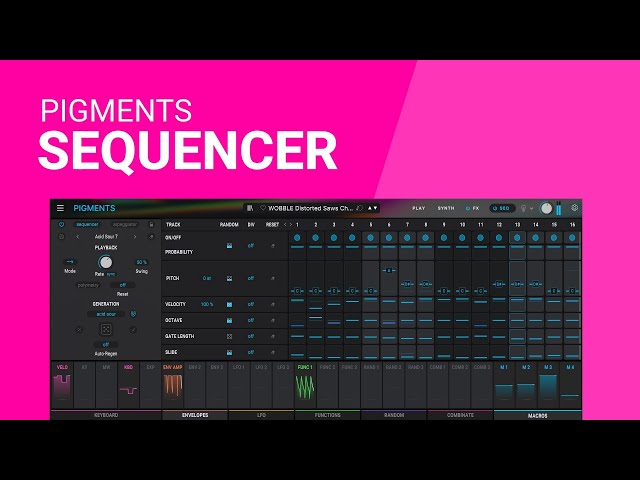Open the Pigments hamburger menu
The height and width of the screenshot is (480, 640).
pos(60,208)
